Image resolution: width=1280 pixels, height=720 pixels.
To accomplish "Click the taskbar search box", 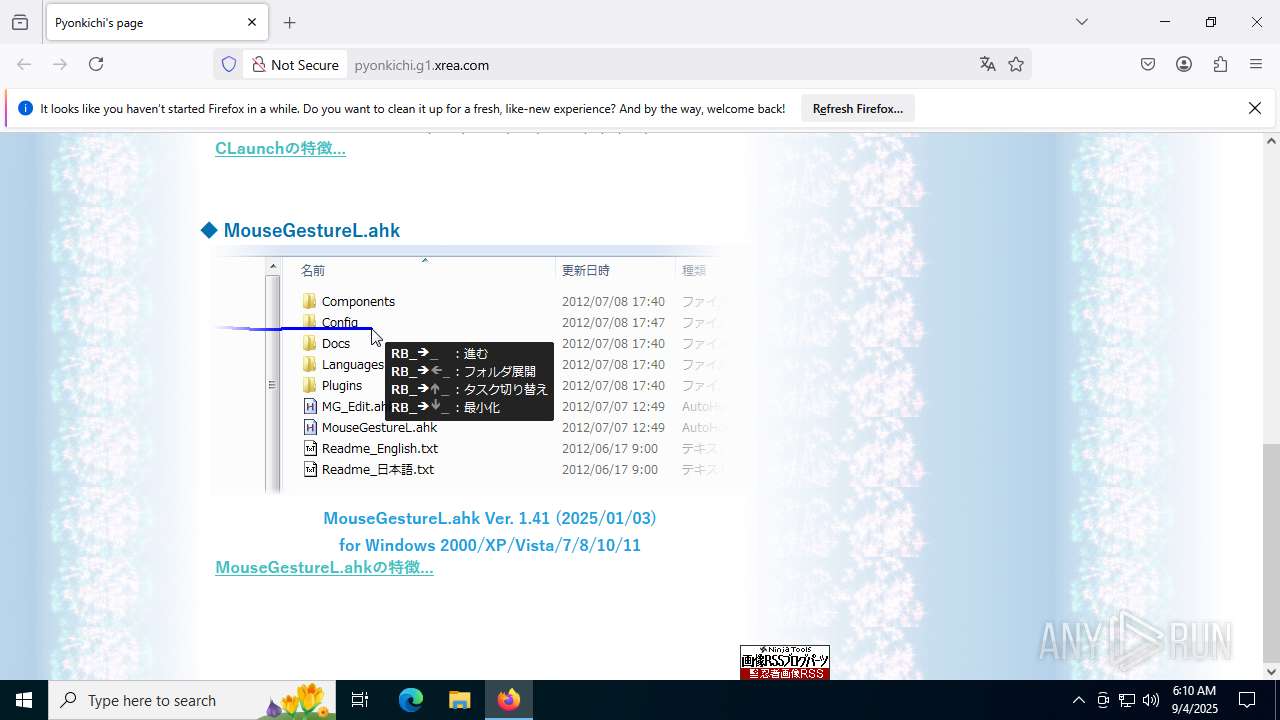I will click(192, 700).
